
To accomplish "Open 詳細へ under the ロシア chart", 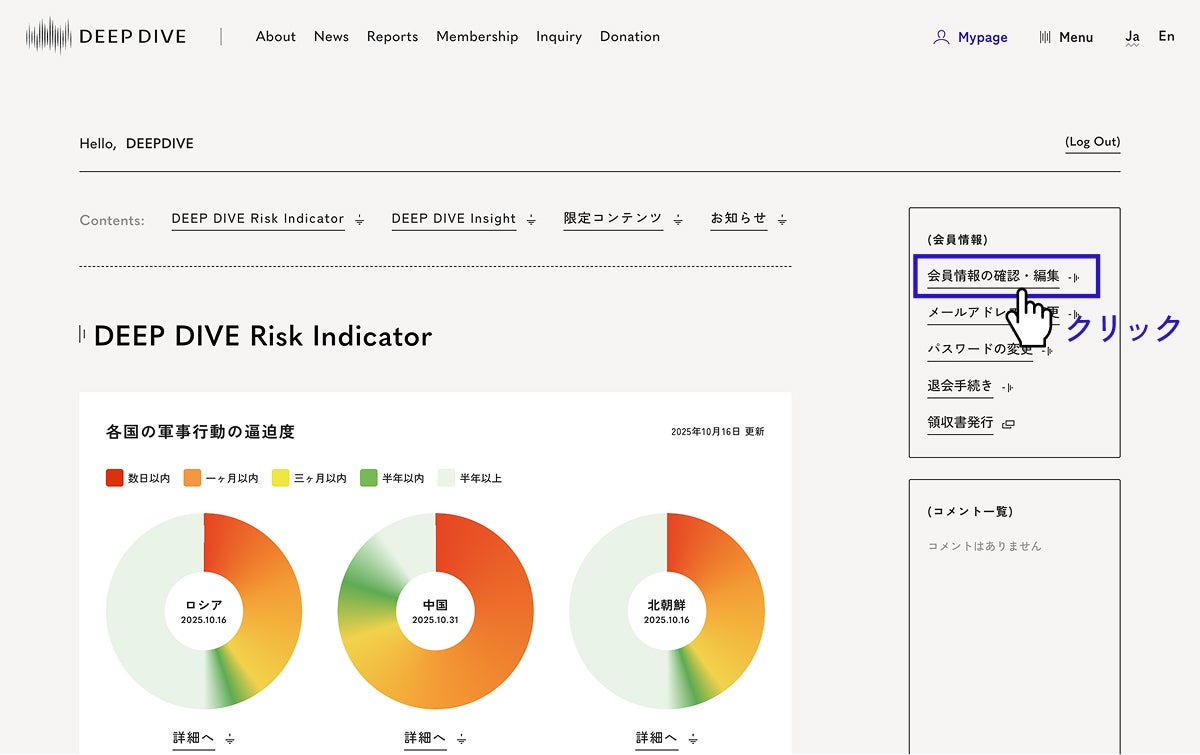I will (193, 738).
